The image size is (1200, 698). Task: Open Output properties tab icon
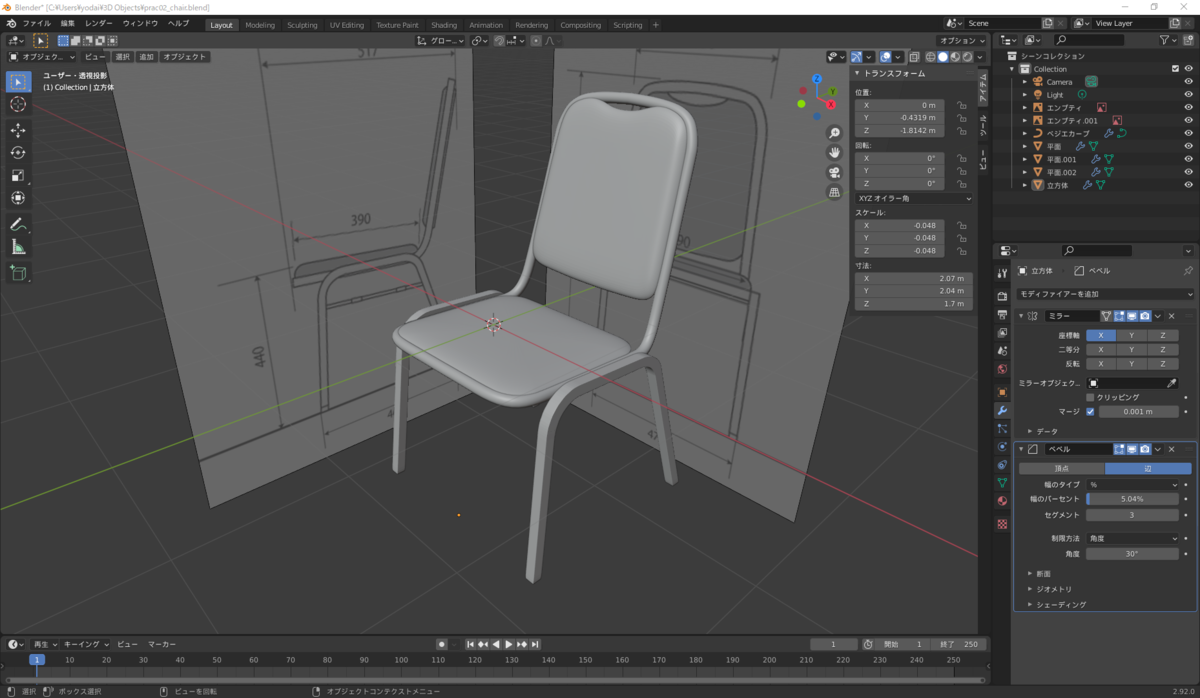[x=1002, y=314]
